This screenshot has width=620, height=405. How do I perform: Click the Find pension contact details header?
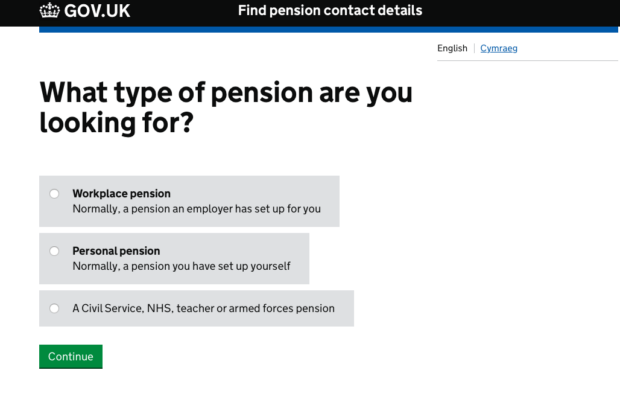pos(330,11)
